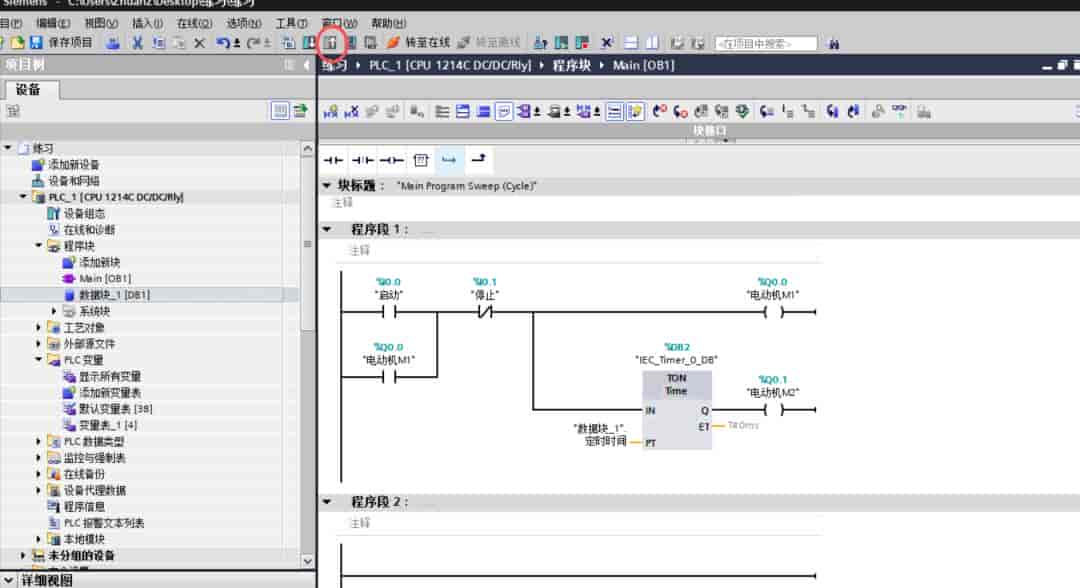Click 程序块 in editor breadcrumb
The width and height of the screenshot is (1080, 588).
pos(572,65)
